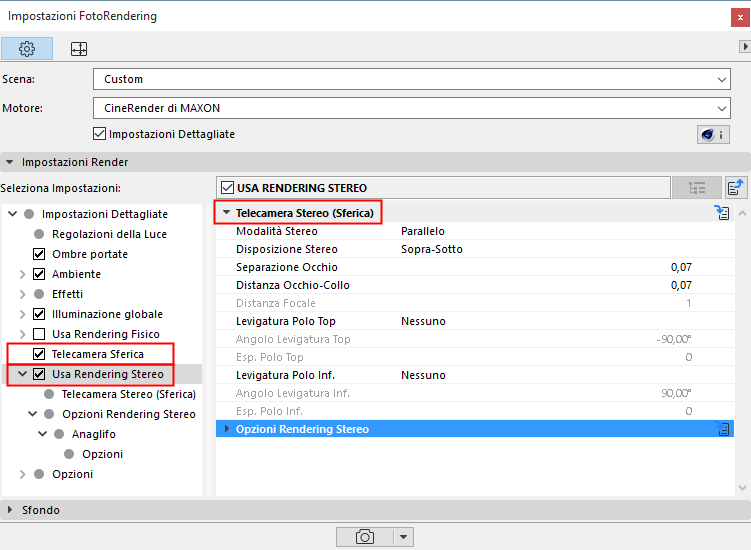Toggle Telecamera Sferica checkbox
This screenshot has height=550, width=751.
pyautogui.click(x=39, y=354)
